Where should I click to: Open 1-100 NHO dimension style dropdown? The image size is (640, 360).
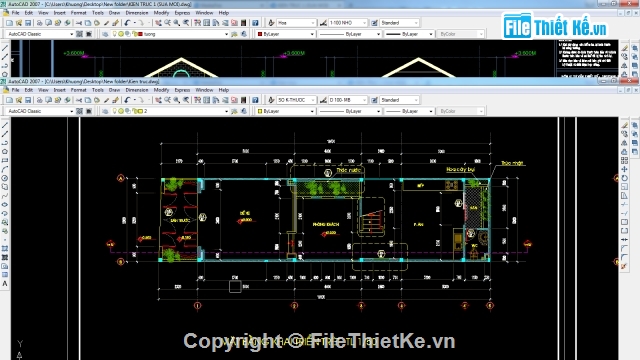point(364,23)
